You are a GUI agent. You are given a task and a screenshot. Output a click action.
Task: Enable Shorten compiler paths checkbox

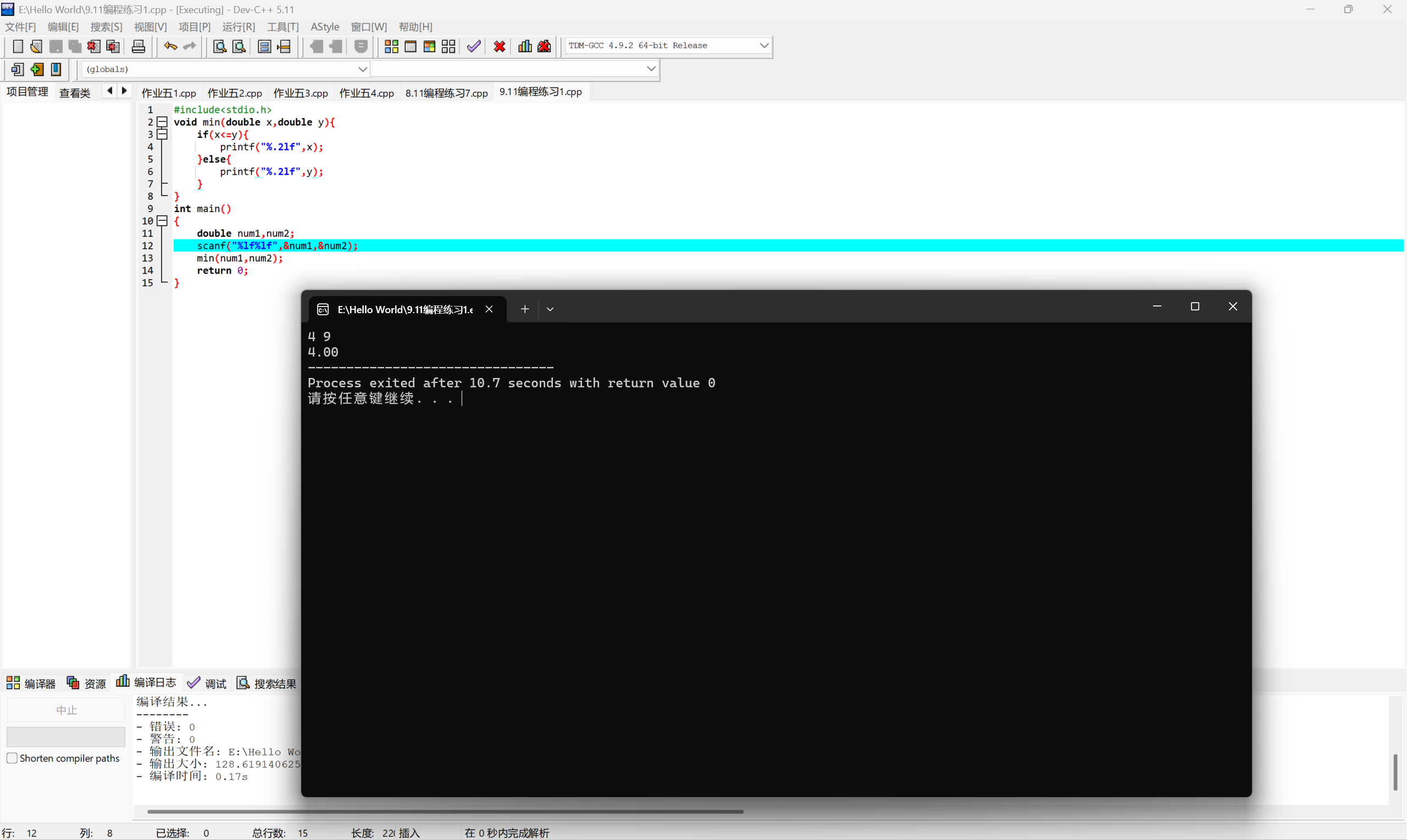click(12, 758)
